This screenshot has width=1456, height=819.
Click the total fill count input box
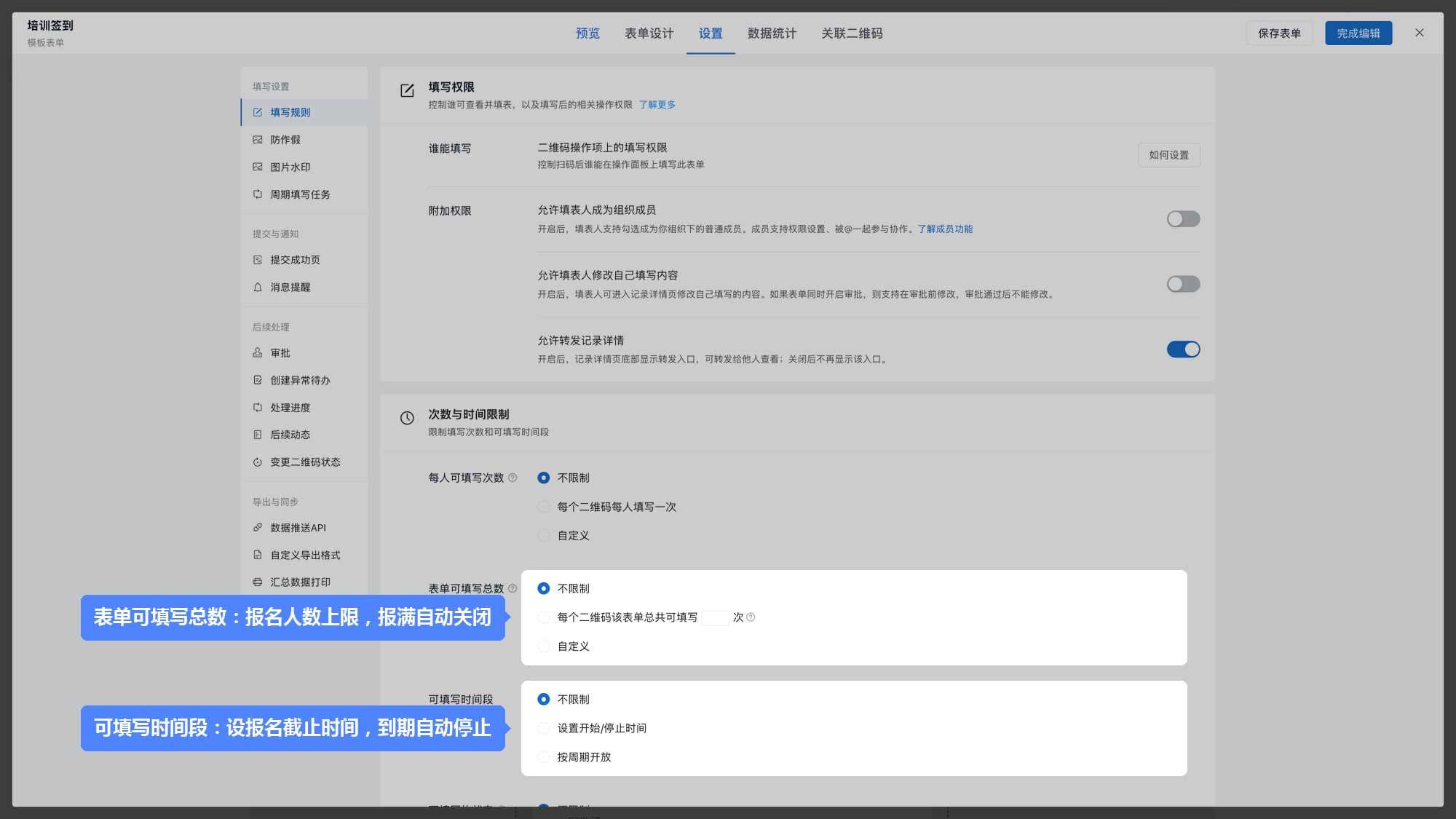tap(715, 617)
